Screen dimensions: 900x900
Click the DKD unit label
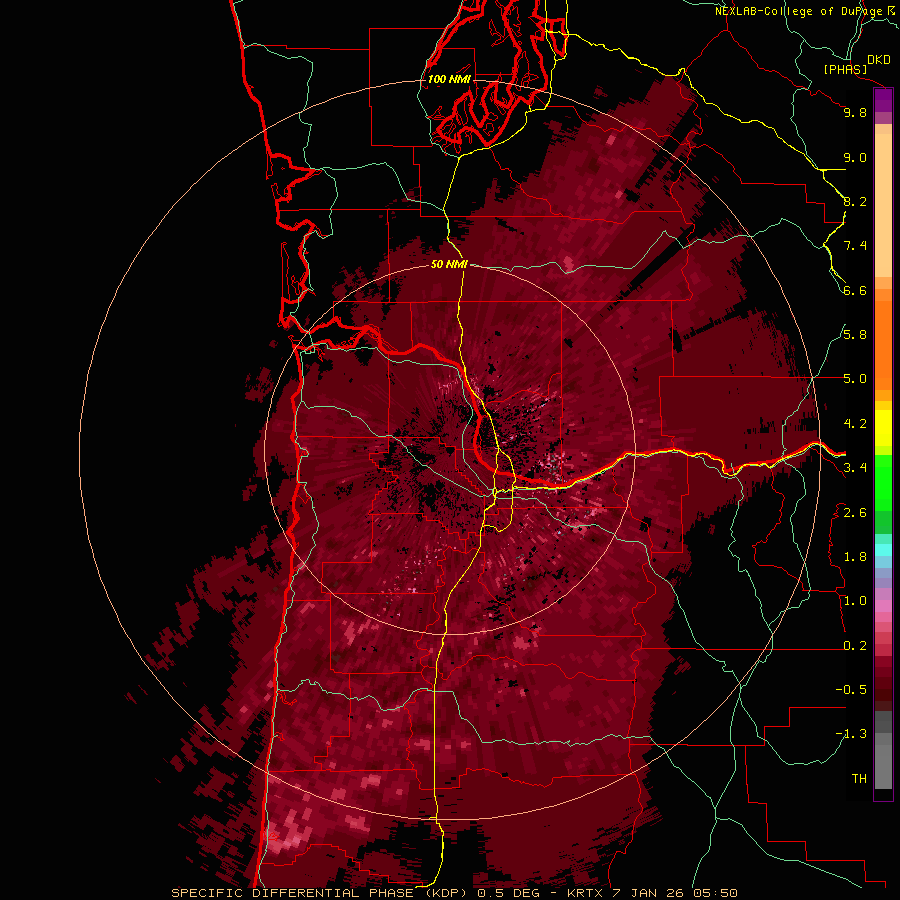(x=879, y=60)
